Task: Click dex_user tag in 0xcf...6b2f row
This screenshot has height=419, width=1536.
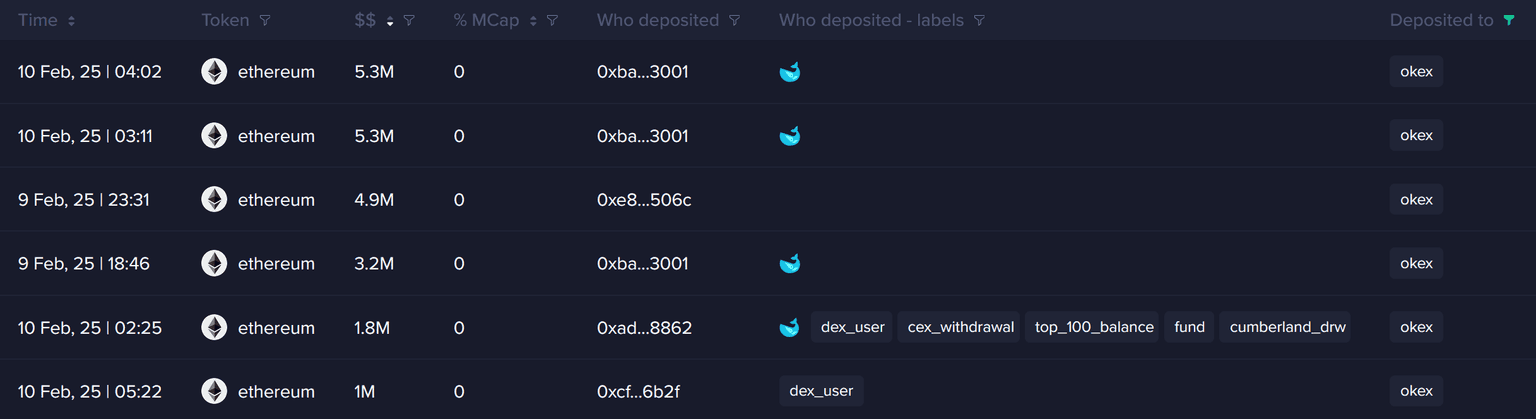Action: coord(821,392)
